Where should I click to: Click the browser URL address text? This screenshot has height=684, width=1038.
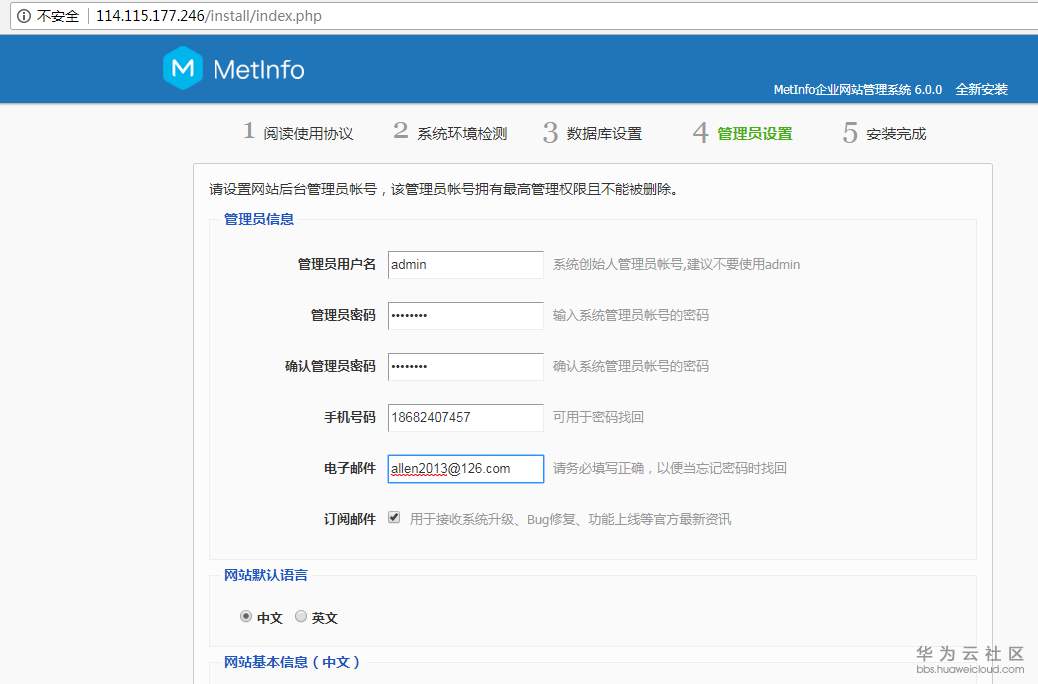pos(209,16)
